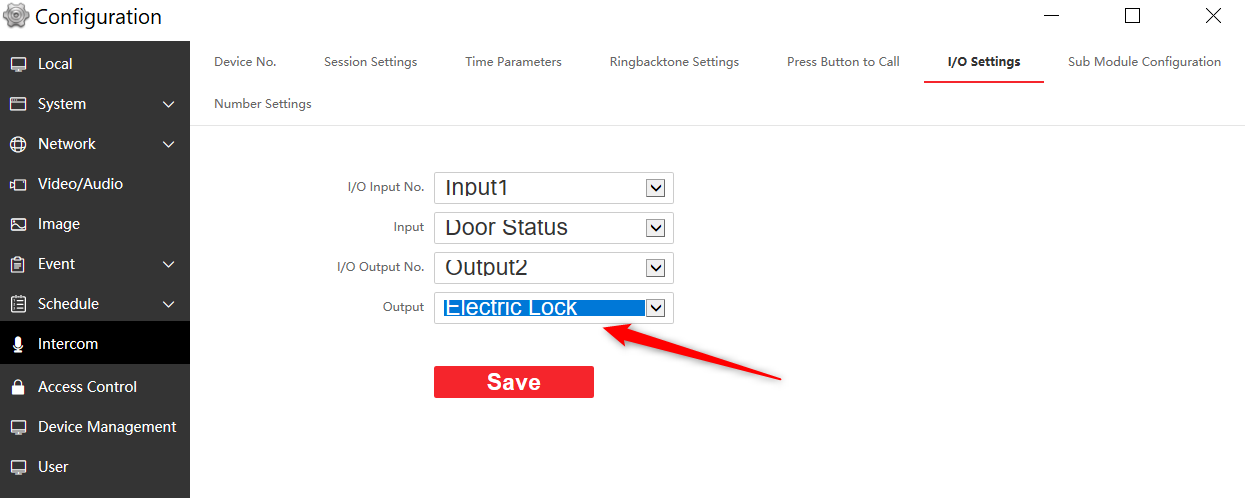Open the I/O Input No. dropdown
The height and width of the screenshot is (498, 1245).
click(x=554, y=187)
